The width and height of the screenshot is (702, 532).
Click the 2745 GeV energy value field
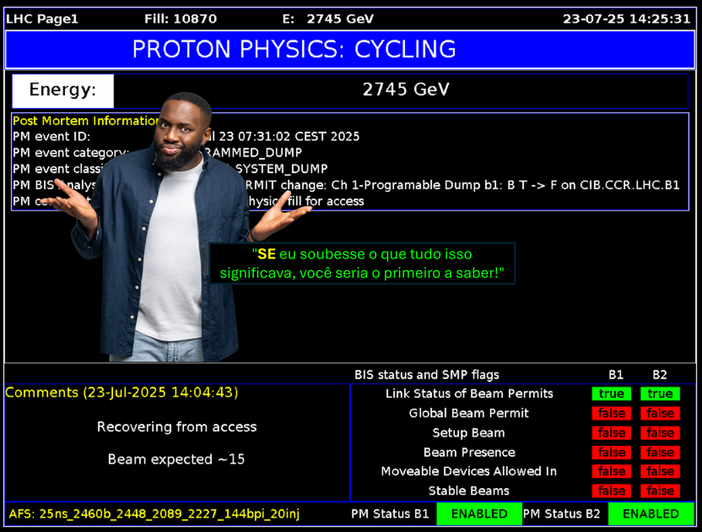405,90
